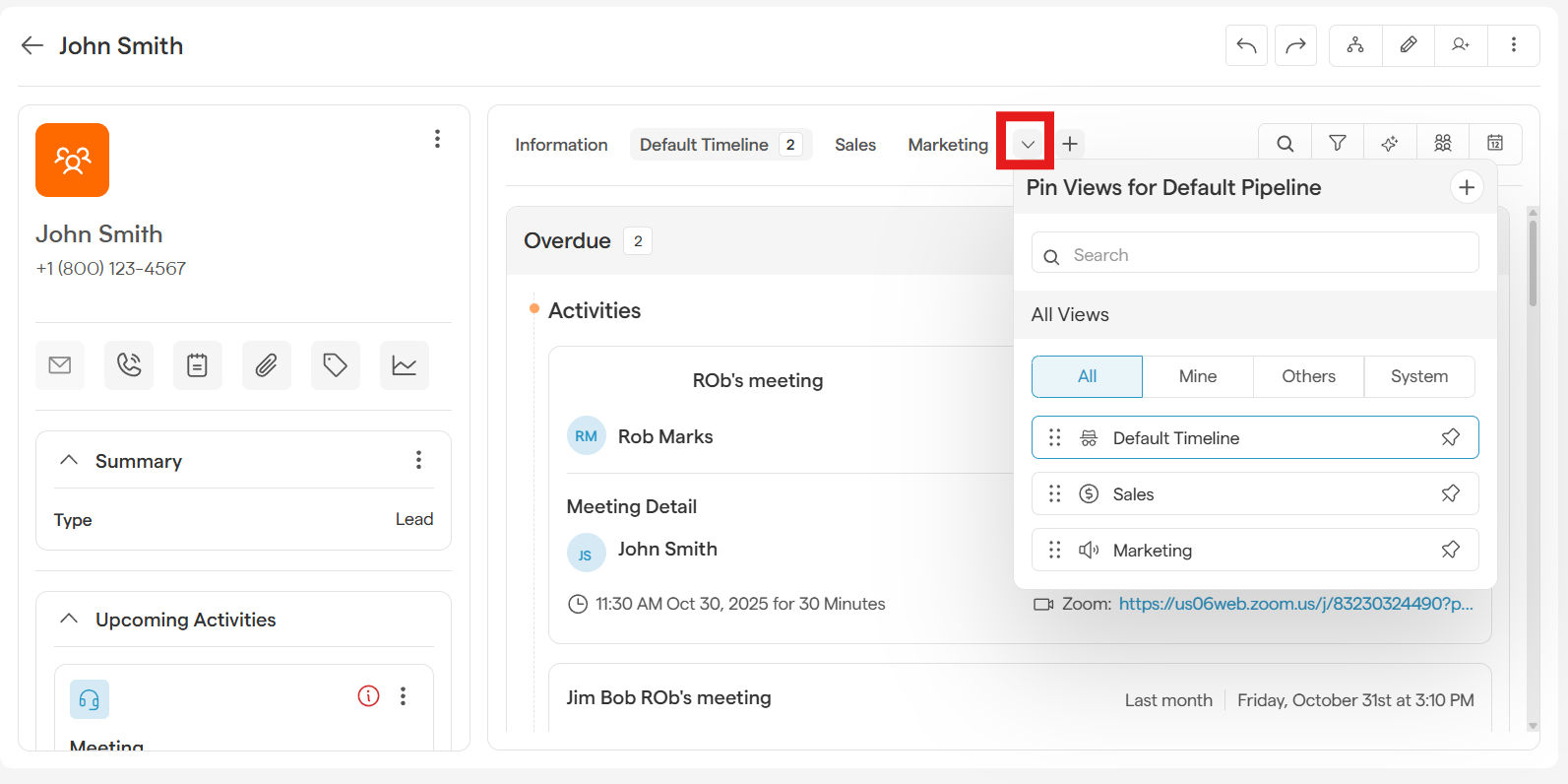
Task: Click the email icon under John Smith
Action: click(60, 365)
